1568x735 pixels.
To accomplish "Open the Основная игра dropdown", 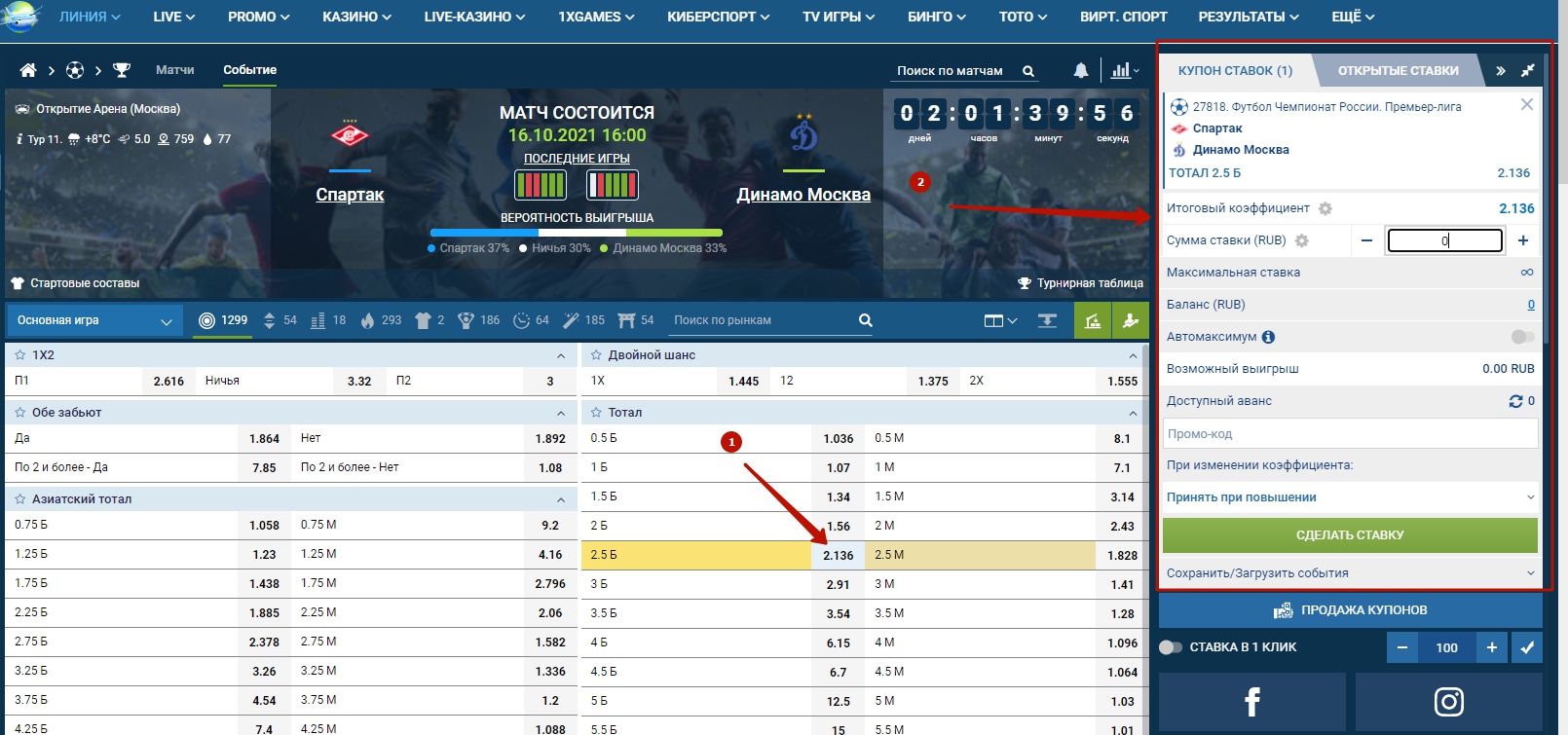I will (93, 320).
